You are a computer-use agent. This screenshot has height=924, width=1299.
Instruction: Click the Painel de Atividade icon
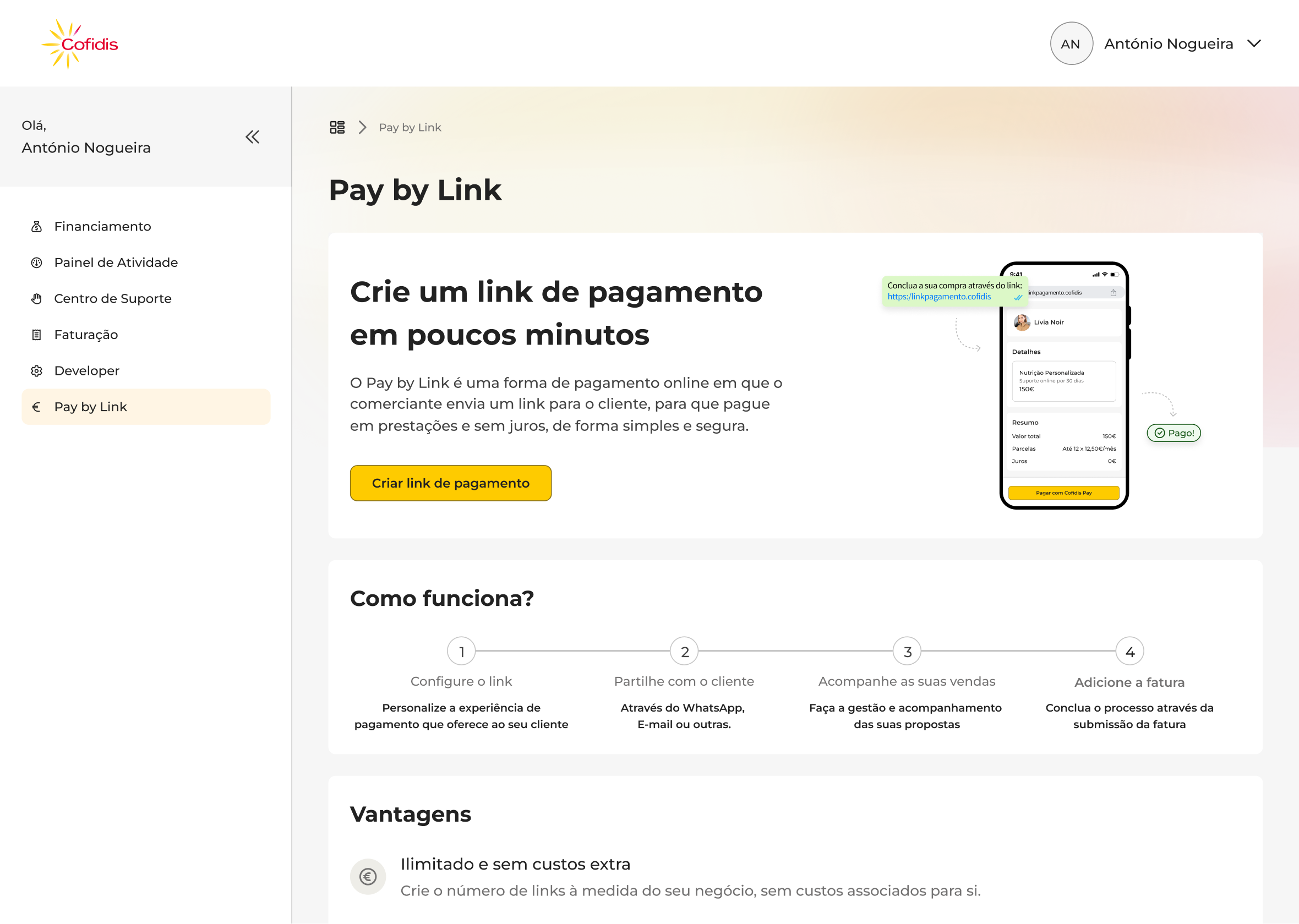click(36, 263)
